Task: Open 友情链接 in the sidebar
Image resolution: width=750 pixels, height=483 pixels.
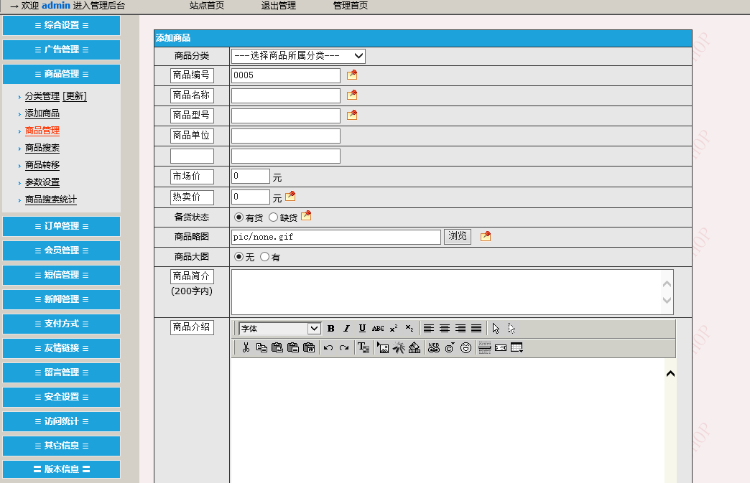Action: tap(61, 348)
